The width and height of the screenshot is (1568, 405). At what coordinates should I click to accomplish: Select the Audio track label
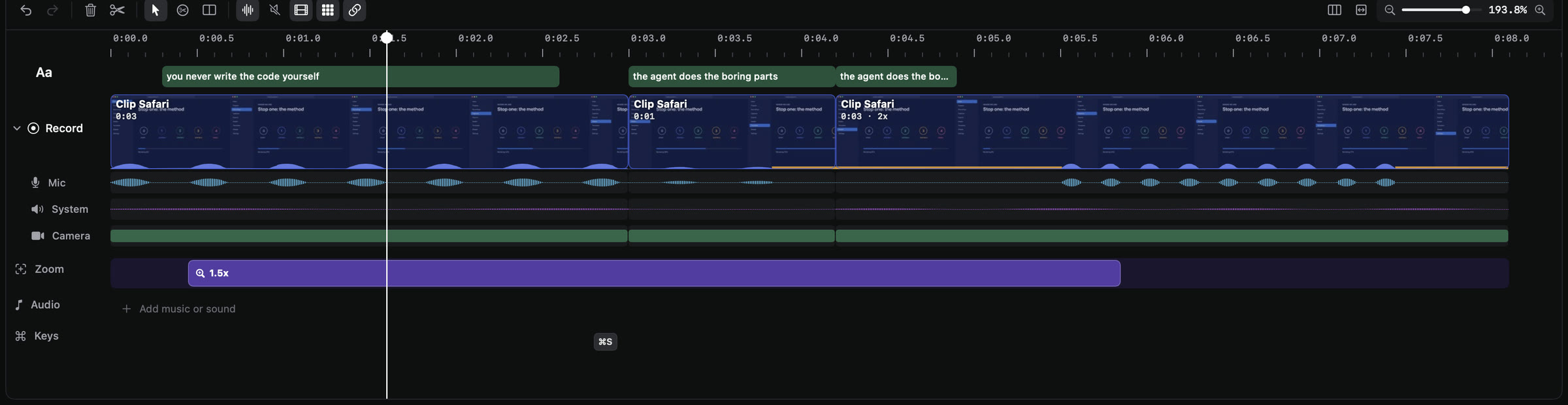45,304
